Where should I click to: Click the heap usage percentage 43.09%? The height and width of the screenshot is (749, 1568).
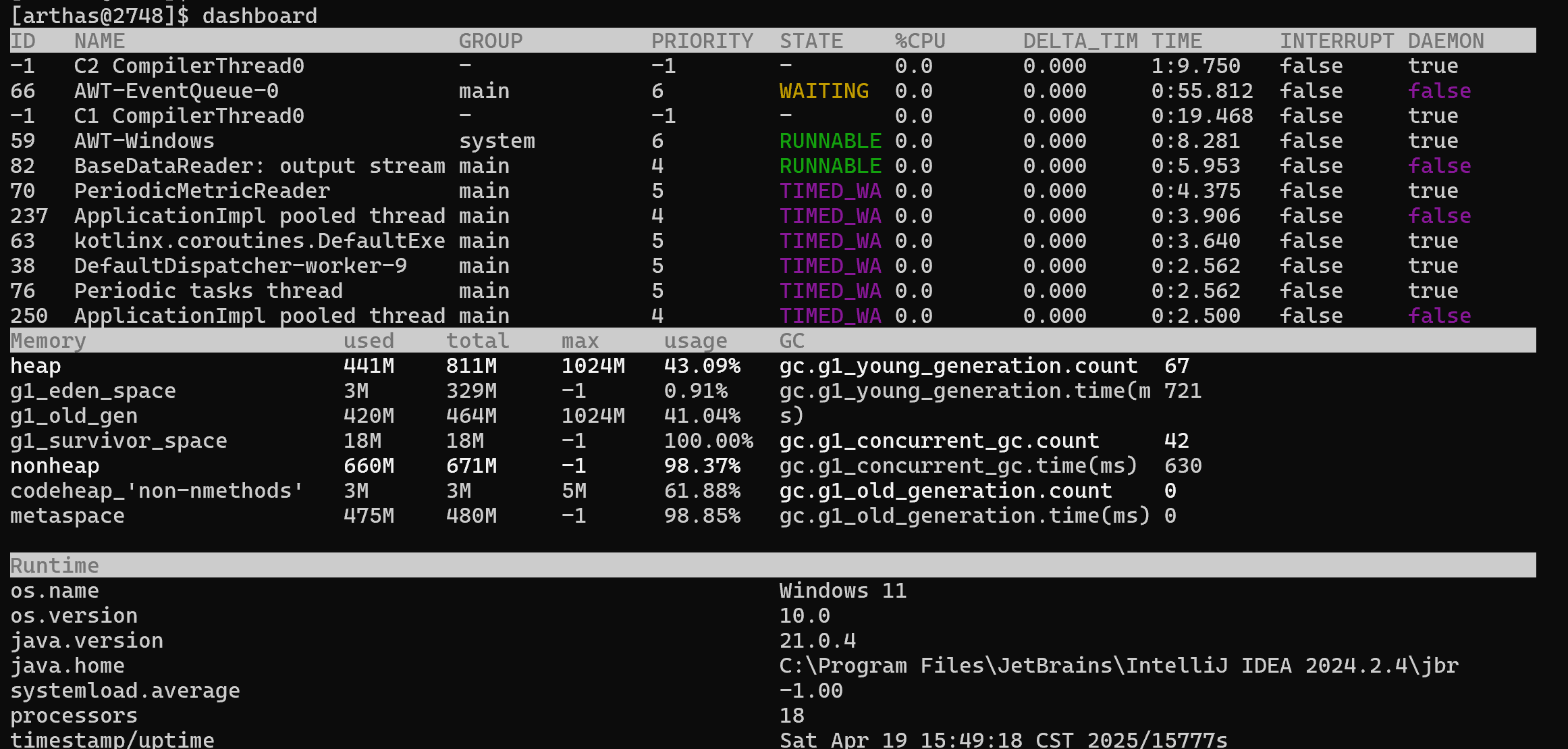[702, 365]
